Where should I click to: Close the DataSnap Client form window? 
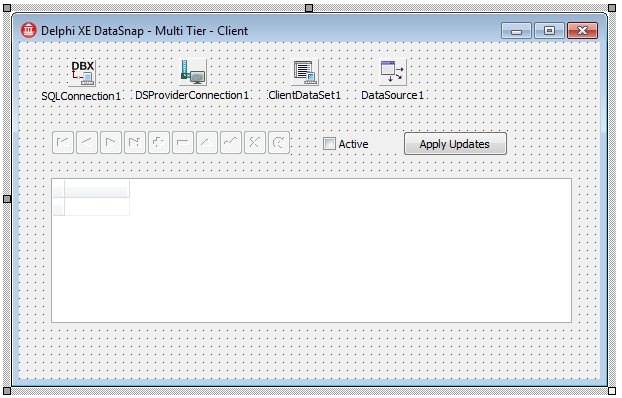pyautogui.click(x=582, y=31)
